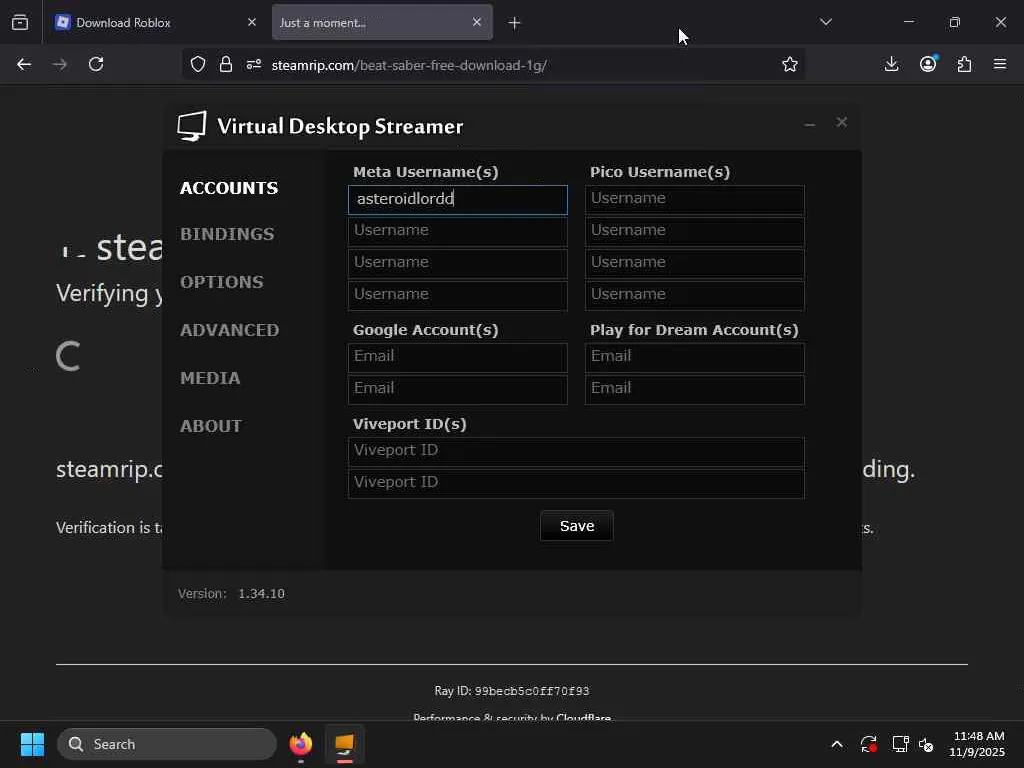Open a new tab with the plus button
This screenshot has width=1024, height=768.
(515, 23)
